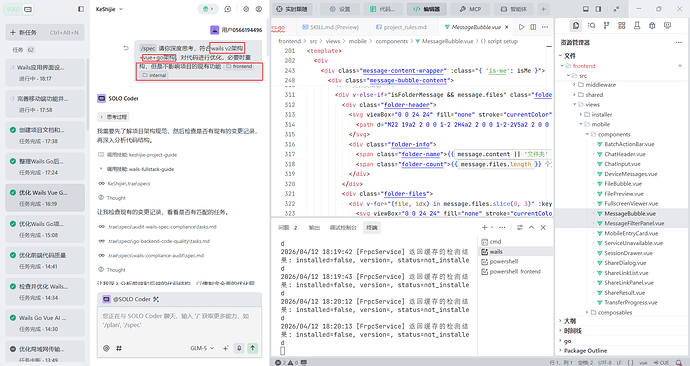The width and height of the screenshot is (690, 366).
Task: Select the Explorer files icon in right sidebar
Action: click(576, 26)
